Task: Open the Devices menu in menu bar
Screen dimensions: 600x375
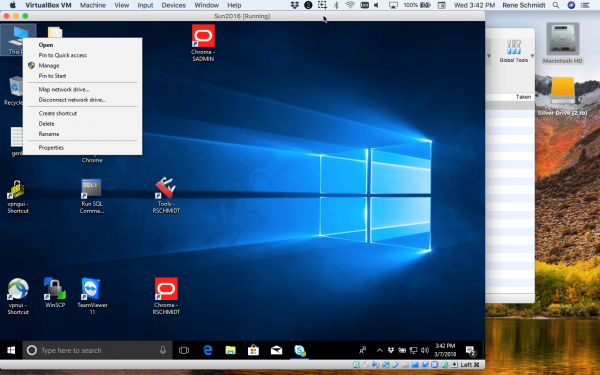Action: pyautogui.click(x=174, y=5)
